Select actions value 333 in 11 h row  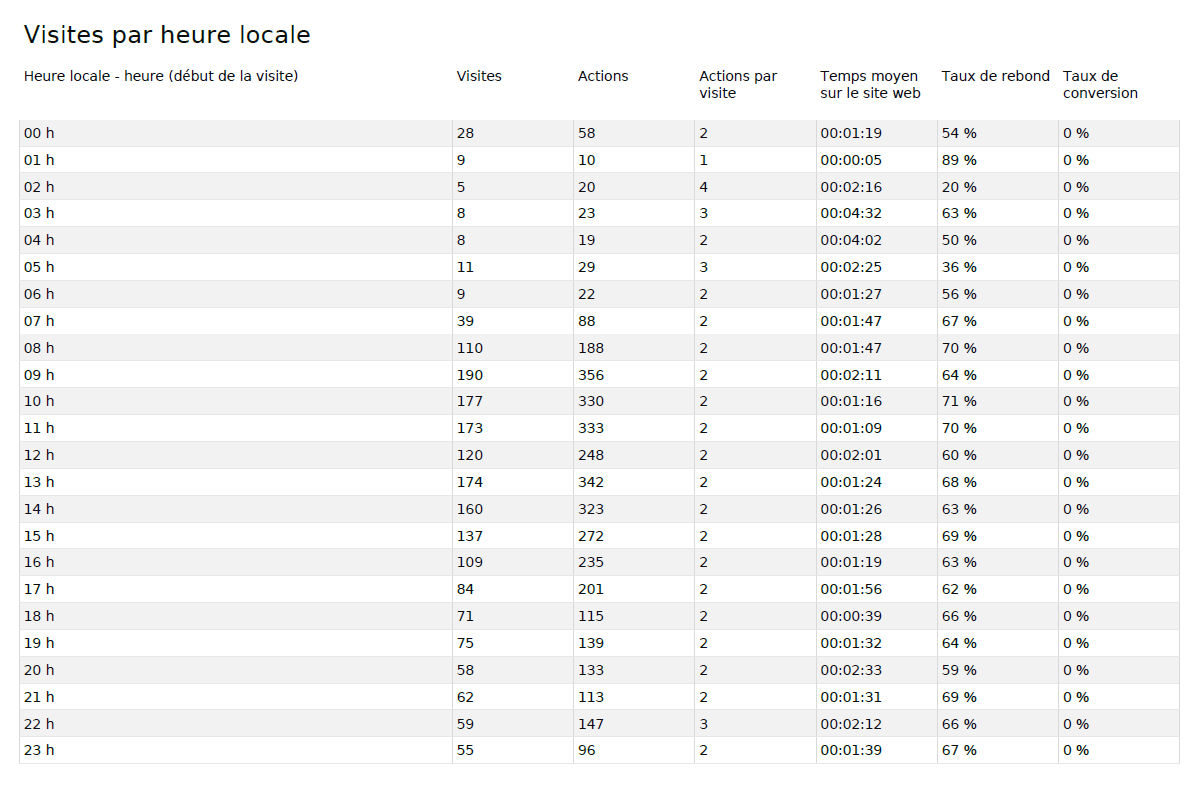click(591, 428)
